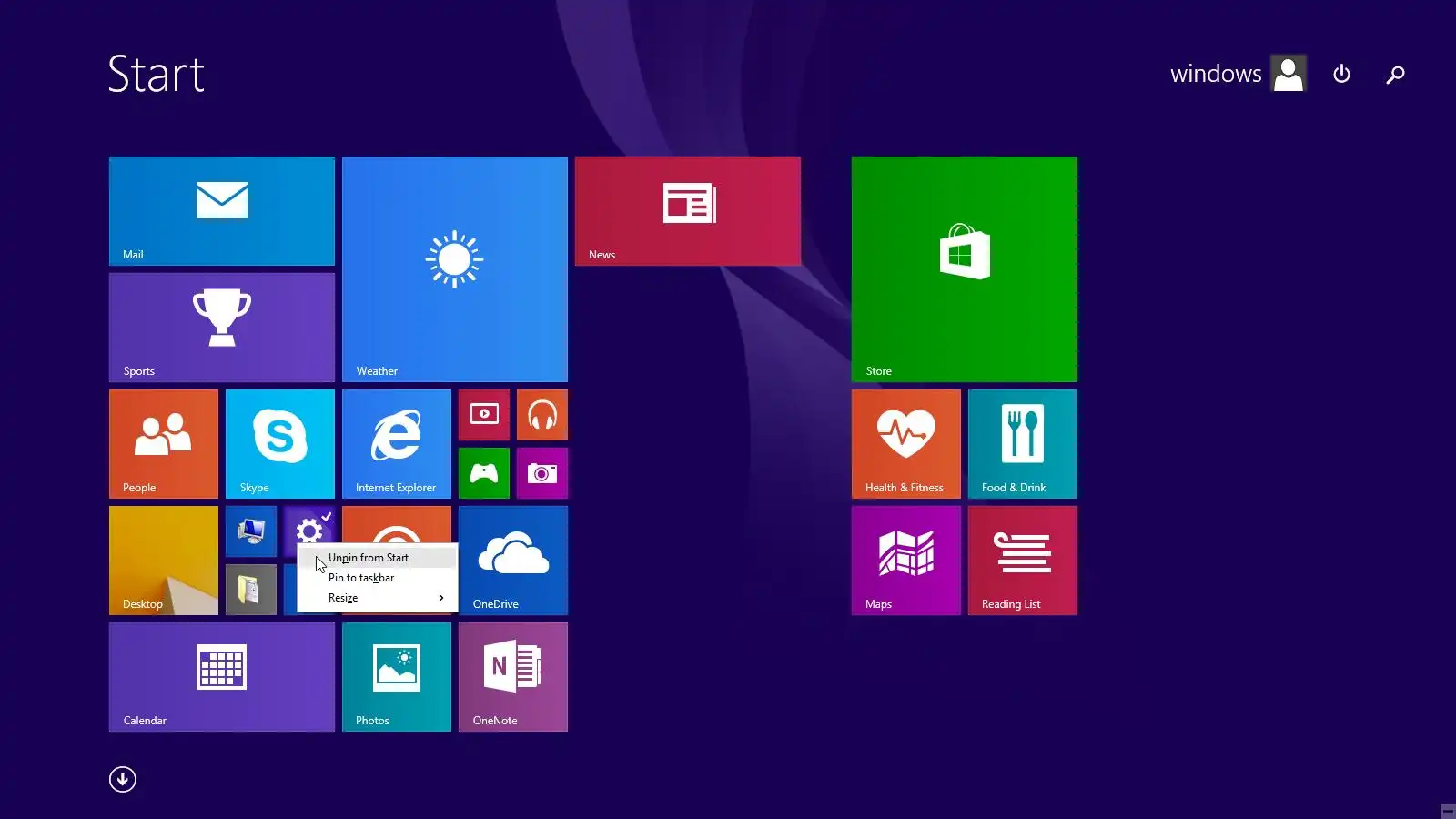The height and width of the screenshot is (819, 1456).
Task: Launch the OneNote tile
Action: [513, 677]
